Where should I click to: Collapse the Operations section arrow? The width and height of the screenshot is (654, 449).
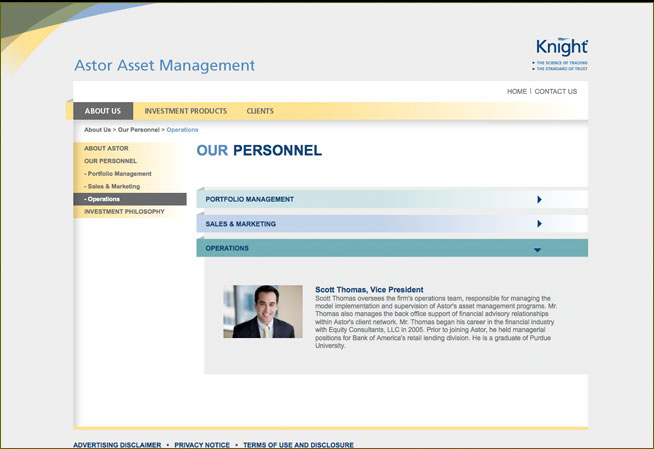[537, 250]
